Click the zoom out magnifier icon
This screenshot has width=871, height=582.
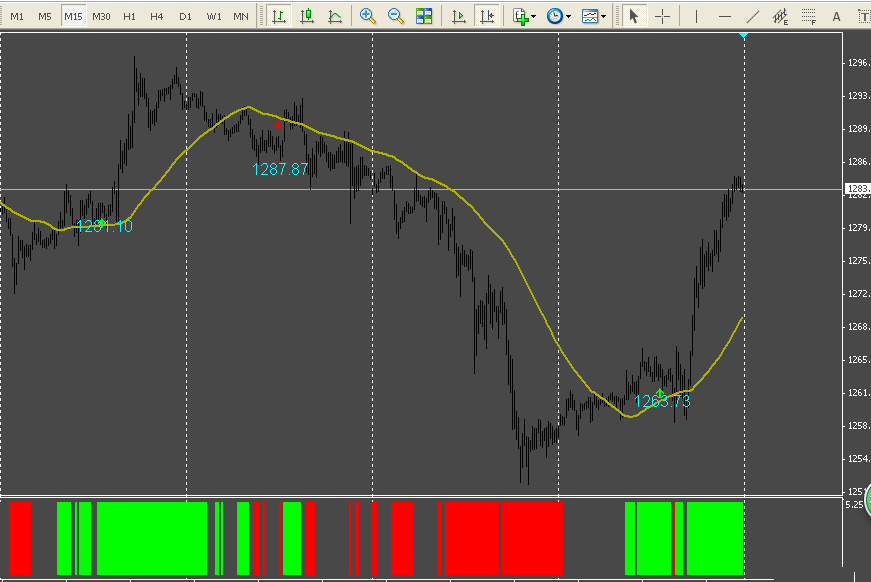396,16
